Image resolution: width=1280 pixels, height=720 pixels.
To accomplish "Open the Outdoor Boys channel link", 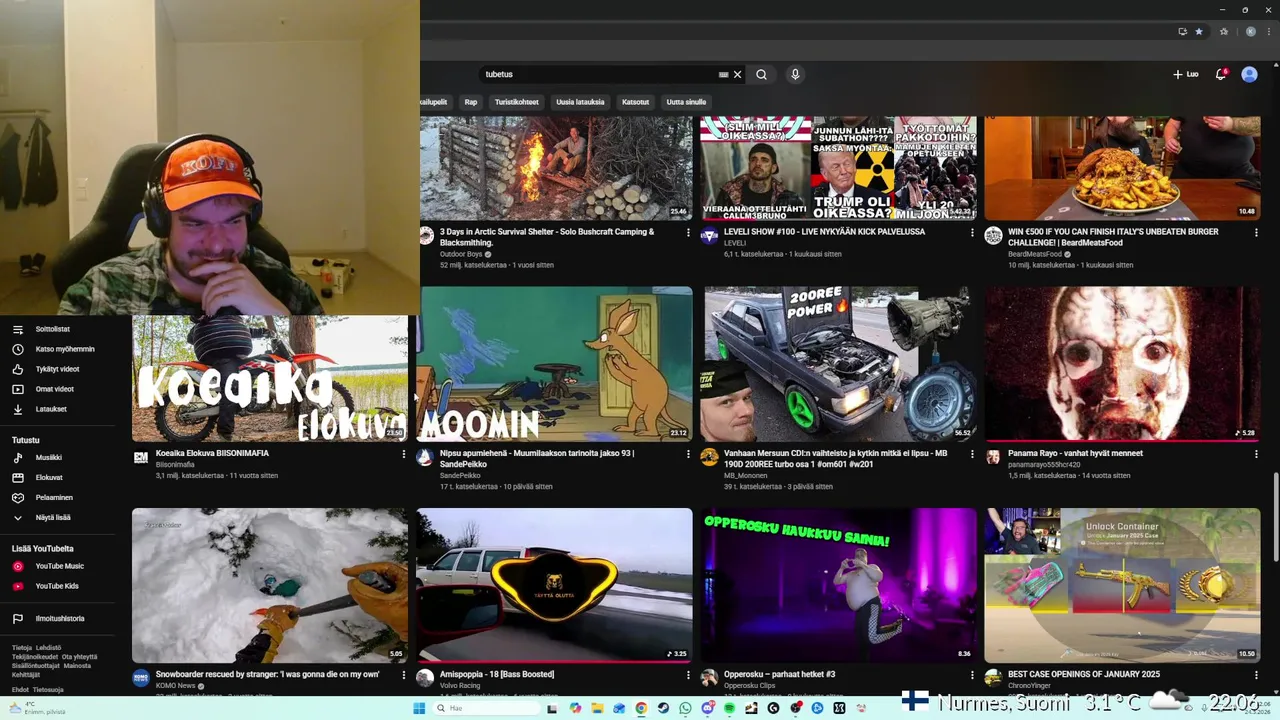I will pos(461,254).
